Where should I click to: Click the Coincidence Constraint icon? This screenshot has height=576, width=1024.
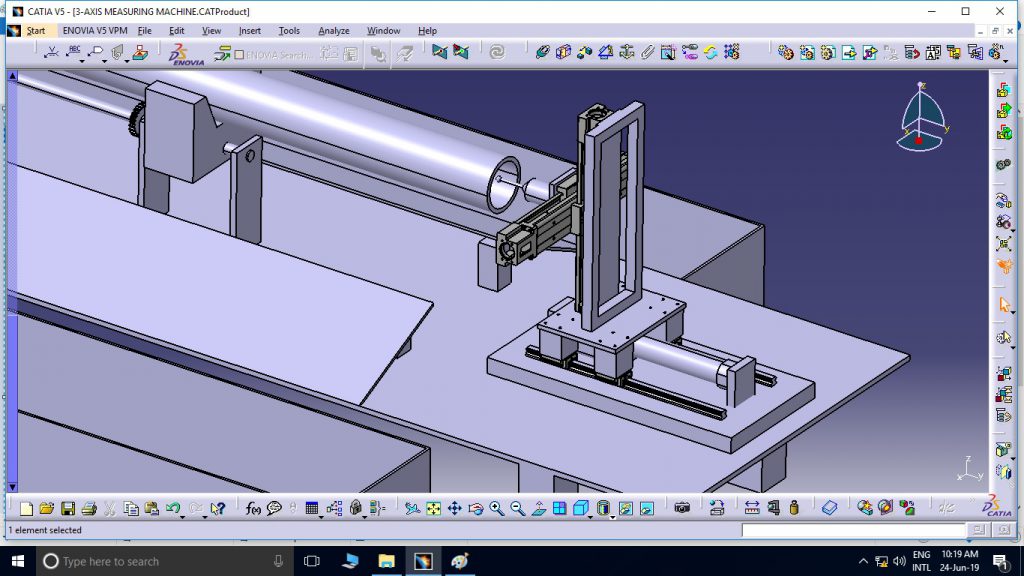[x=542, y=52]
